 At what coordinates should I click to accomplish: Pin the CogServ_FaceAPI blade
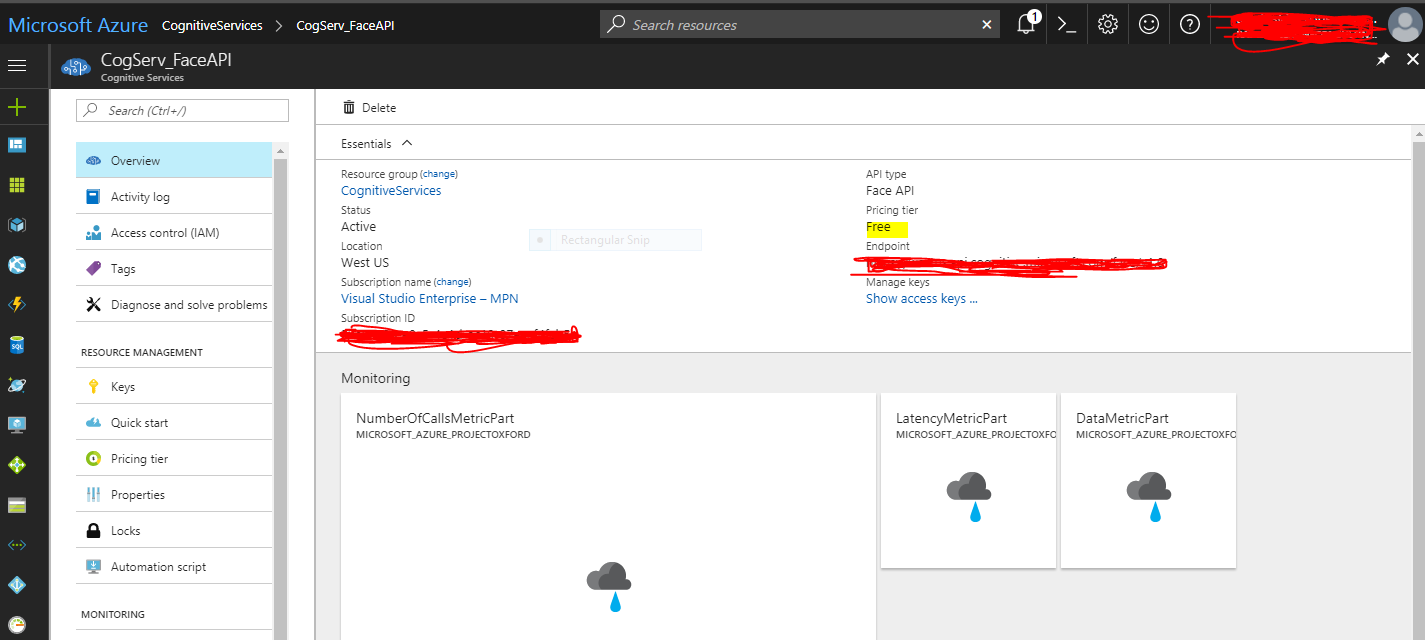pyautogui.click(x=1383, y=60)
